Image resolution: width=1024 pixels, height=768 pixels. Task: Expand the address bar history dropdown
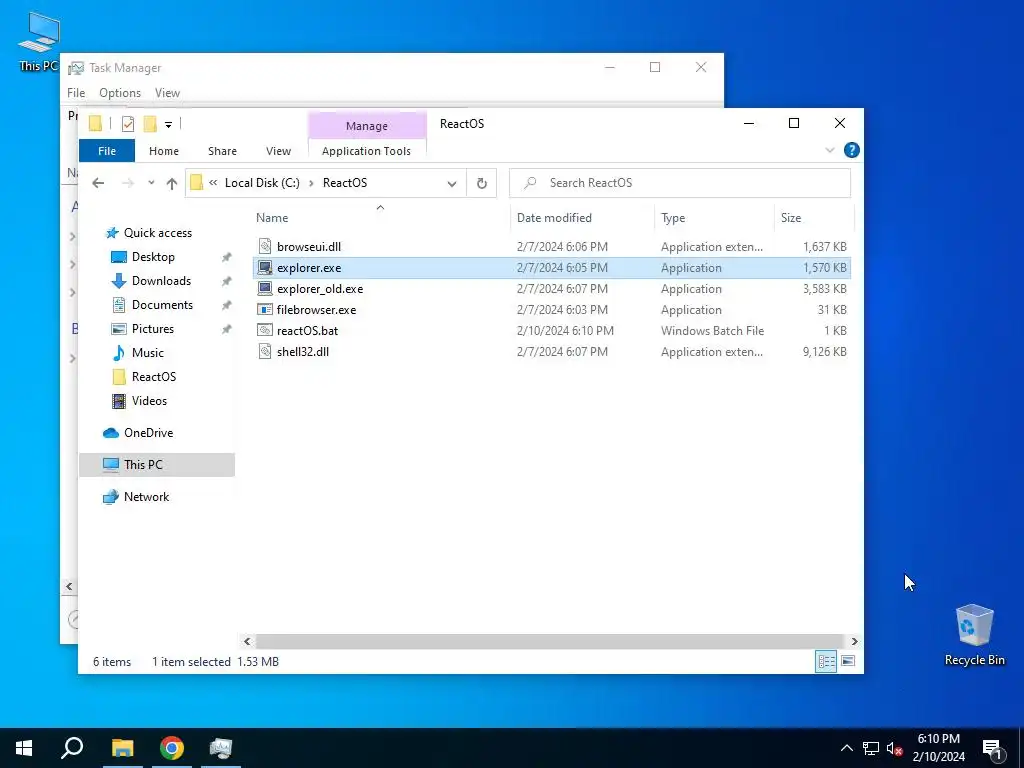451,184
